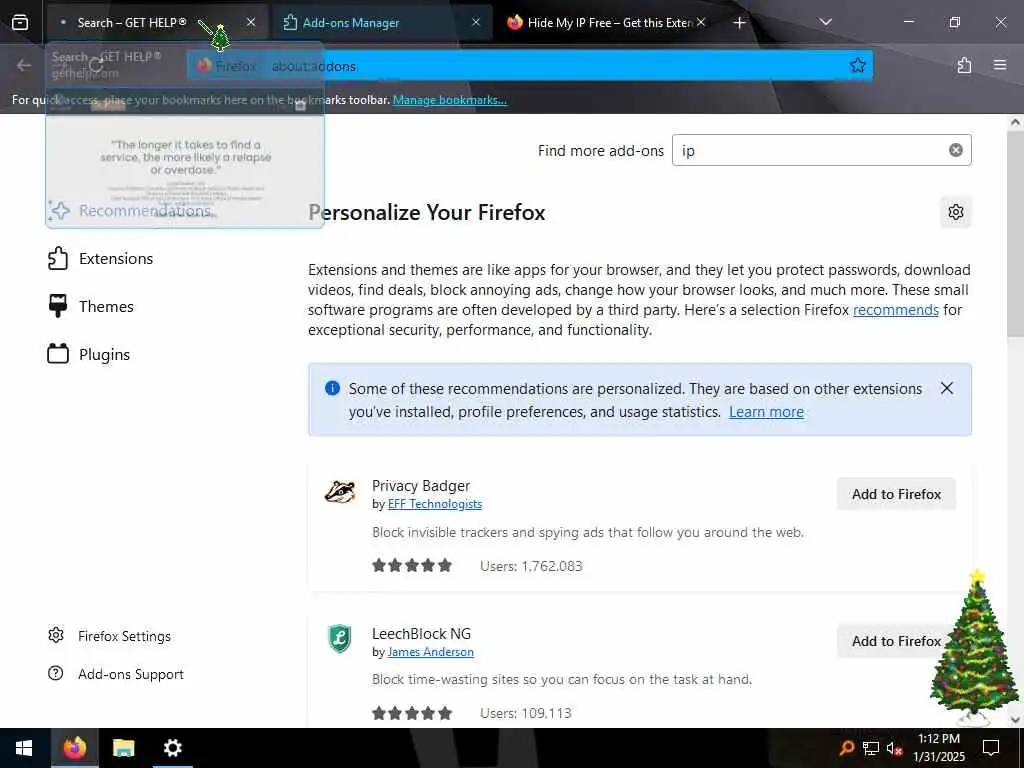Click the Privacy Badger extension name

pos(421,486)
